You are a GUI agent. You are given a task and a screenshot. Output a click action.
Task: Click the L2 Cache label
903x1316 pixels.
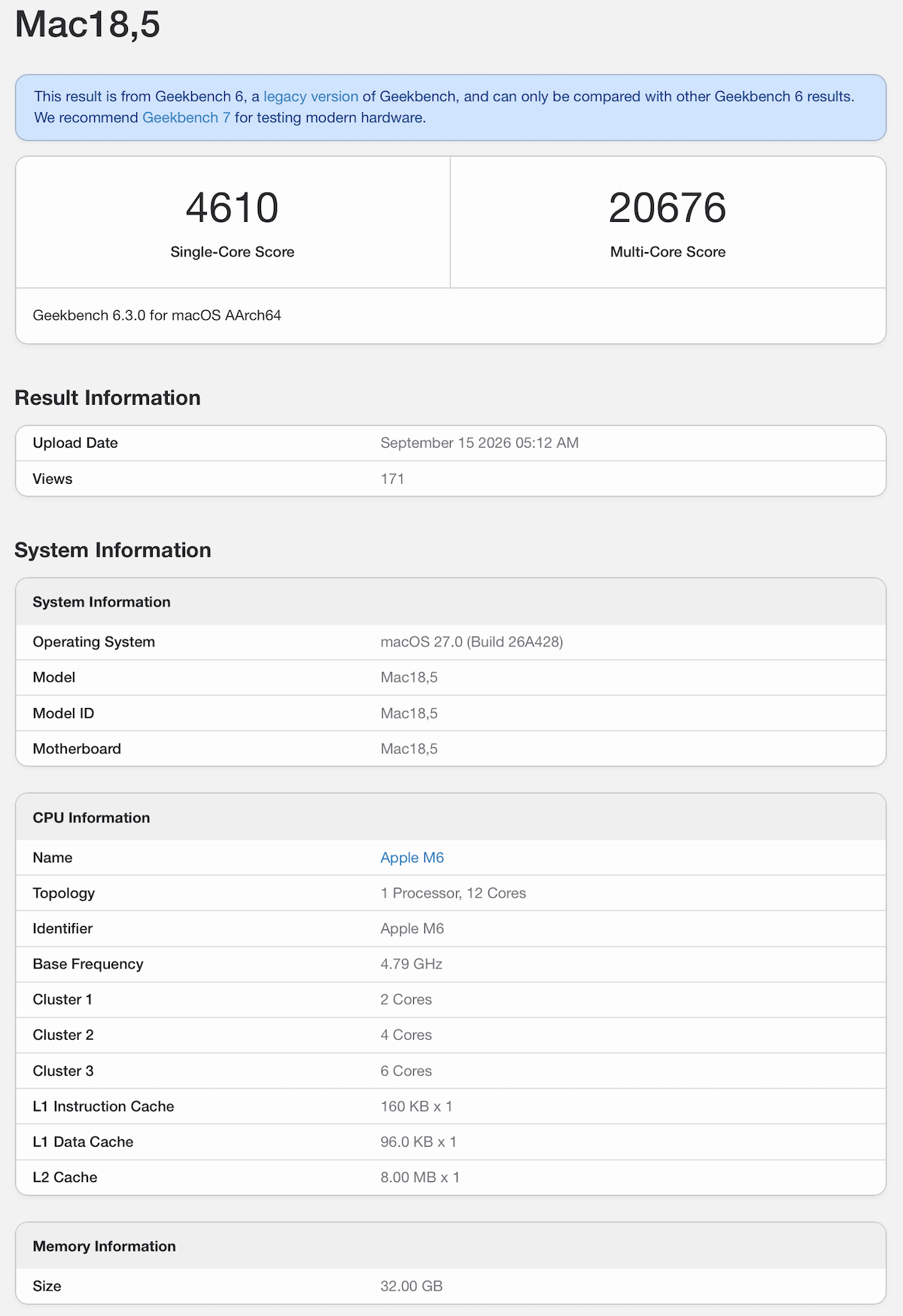[x=65, y=1178]
